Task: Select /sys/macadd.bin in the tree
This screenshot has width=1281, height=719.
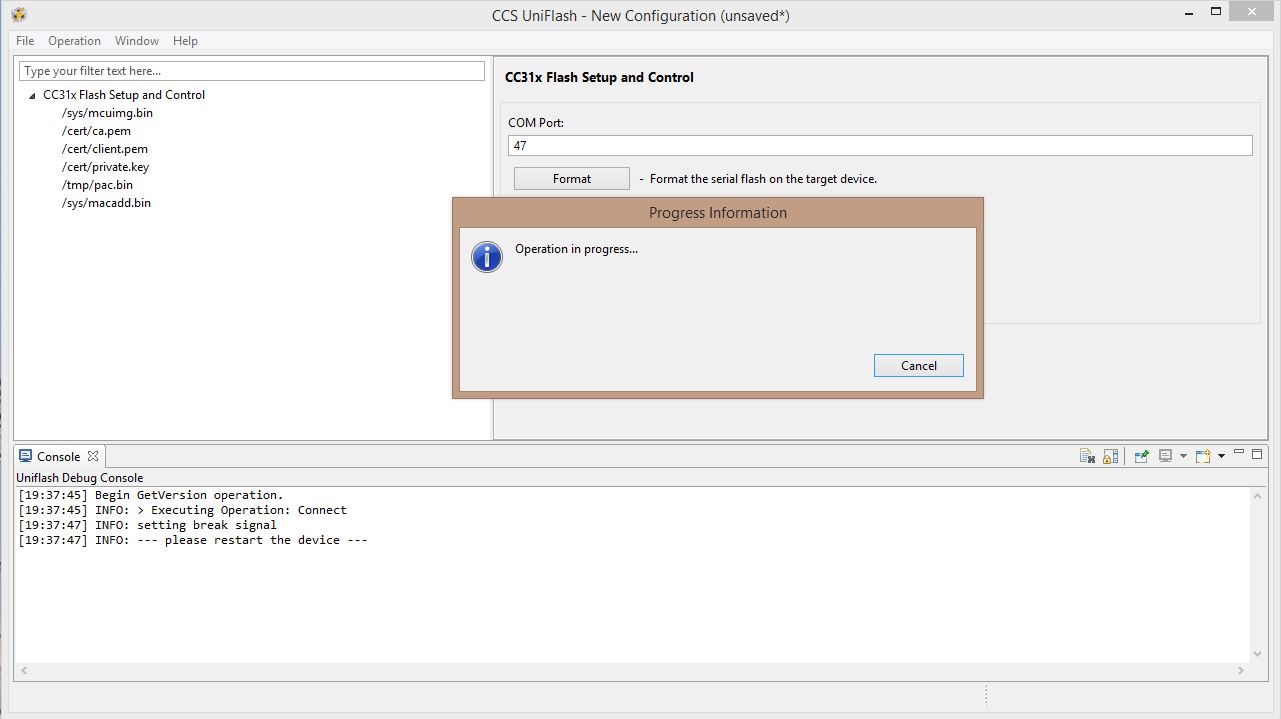Action: coord(106,203)
